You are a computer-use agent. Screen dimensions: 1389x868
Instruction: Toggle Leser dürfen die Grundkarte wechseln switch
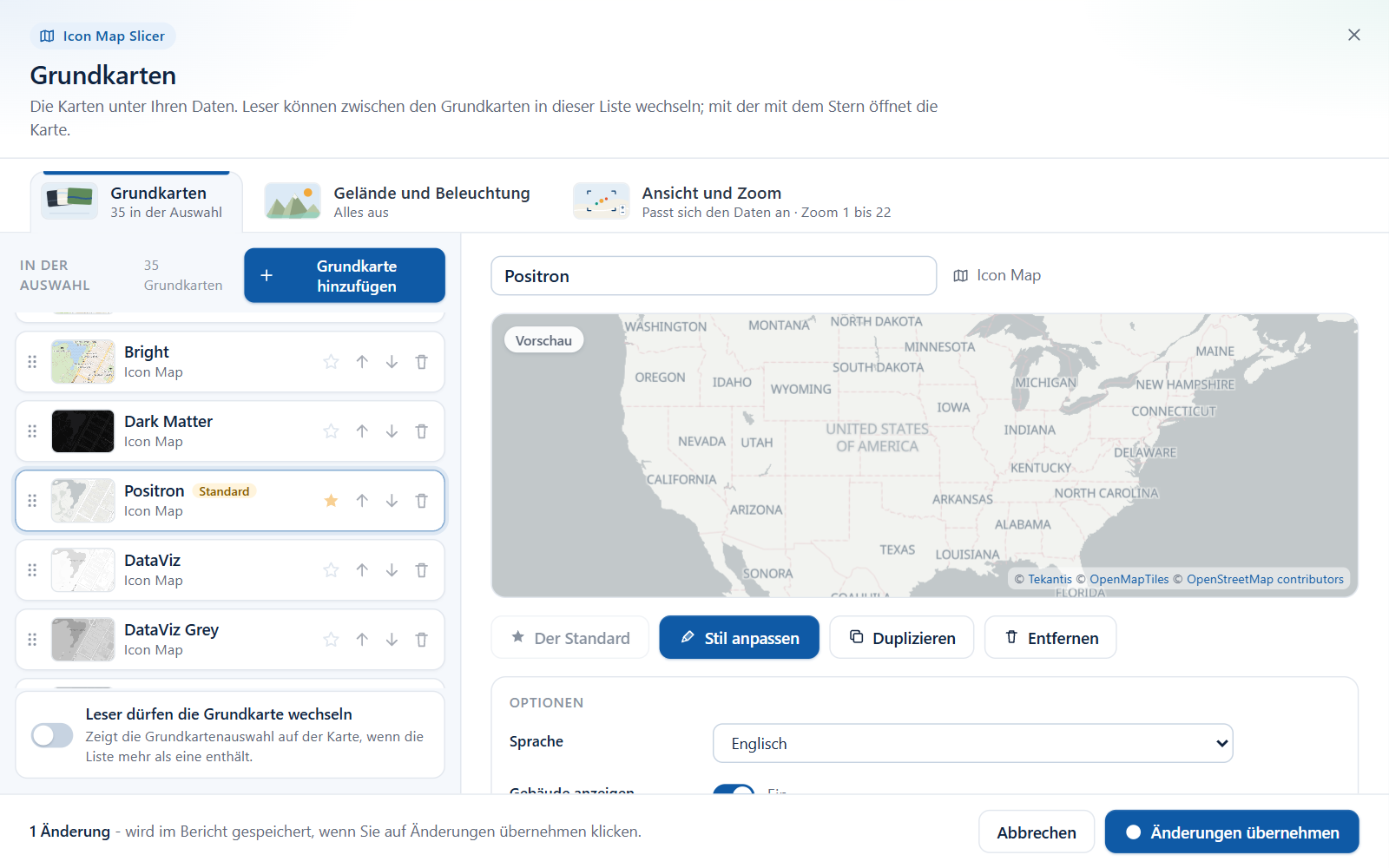[x=52, y=735]
